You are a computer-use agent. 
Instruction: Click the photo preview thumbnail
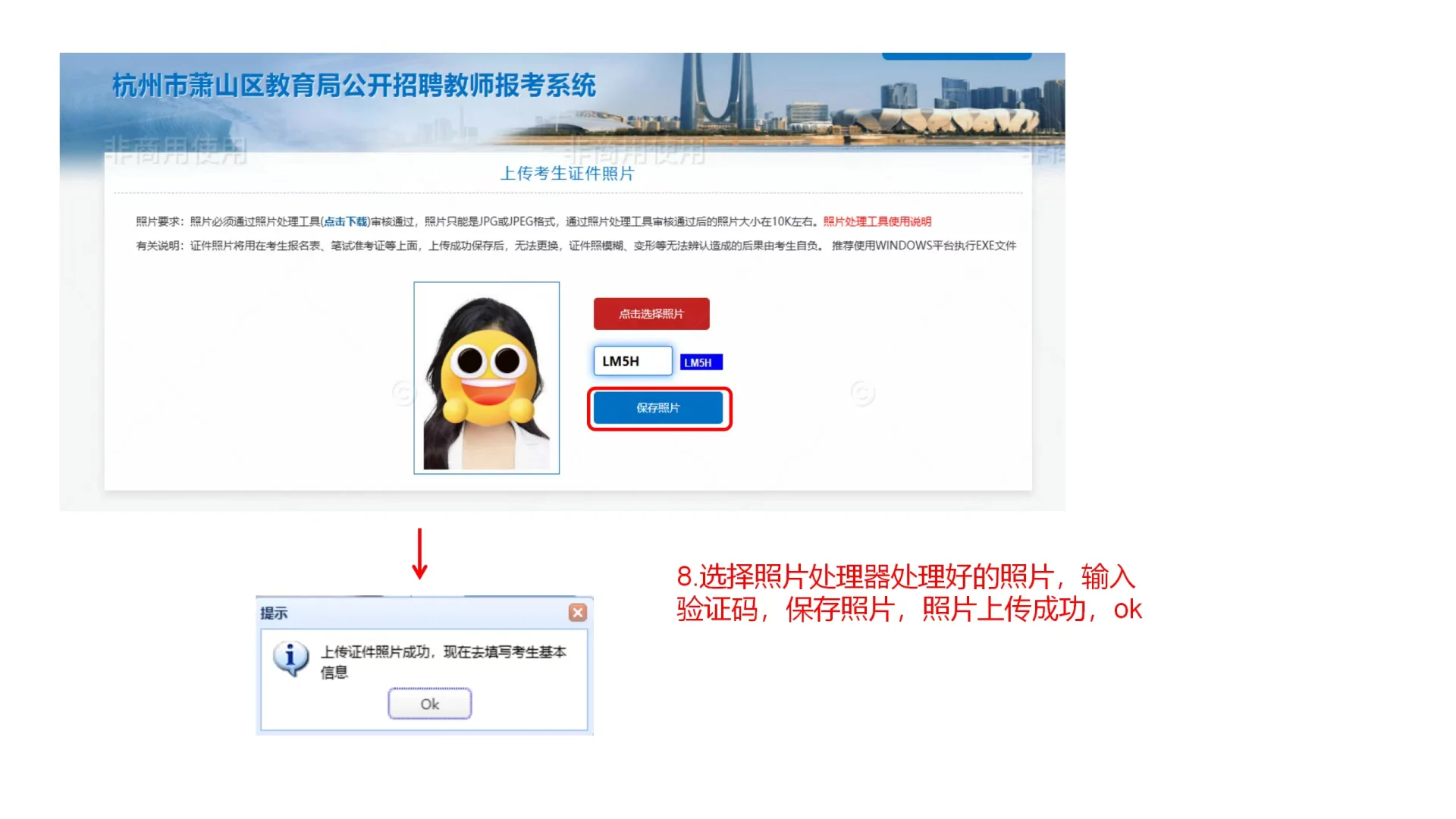click(x=486, y=378)
